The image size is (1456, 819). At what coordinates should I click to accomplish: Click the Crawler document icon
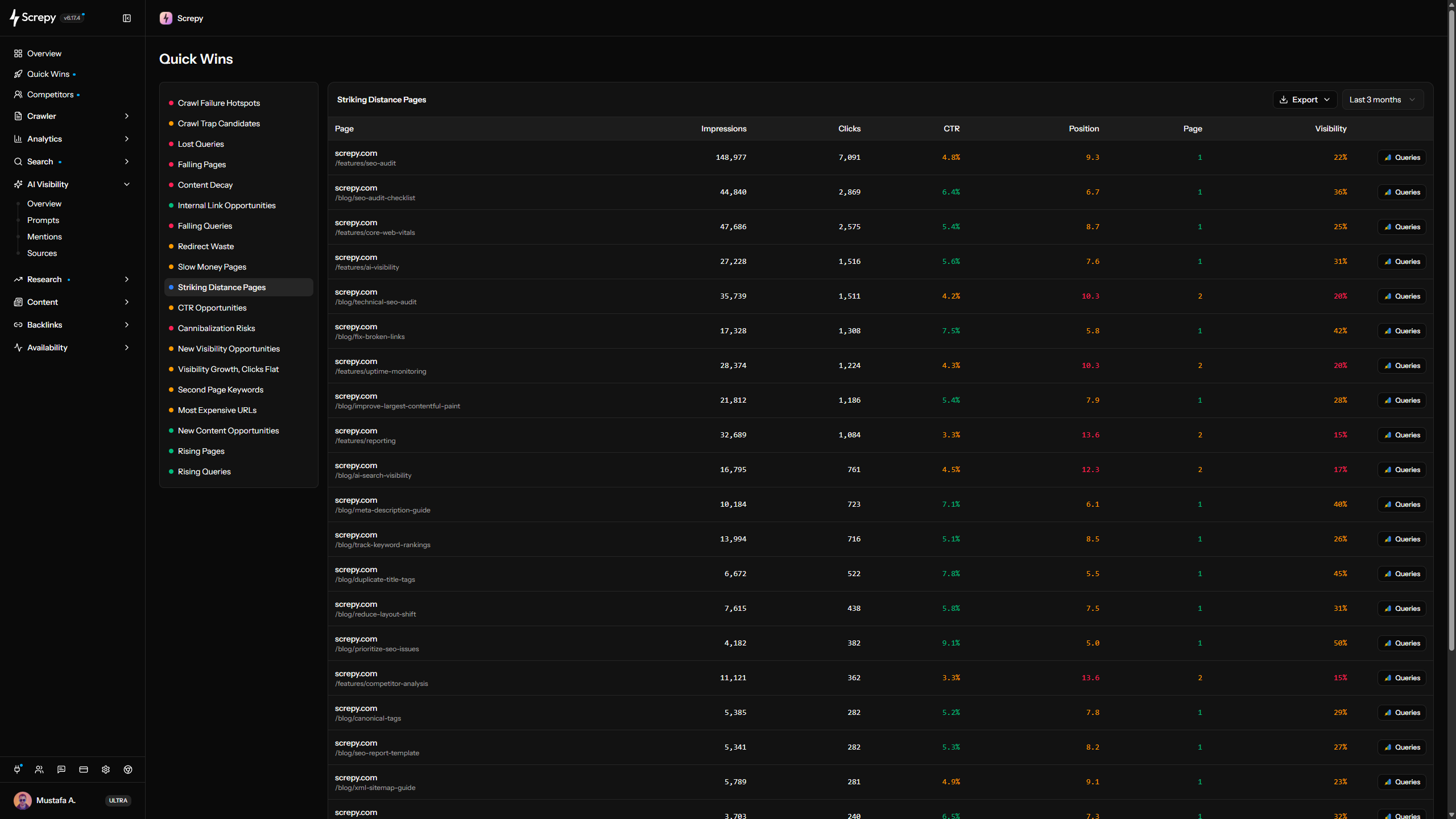[18, 116]
